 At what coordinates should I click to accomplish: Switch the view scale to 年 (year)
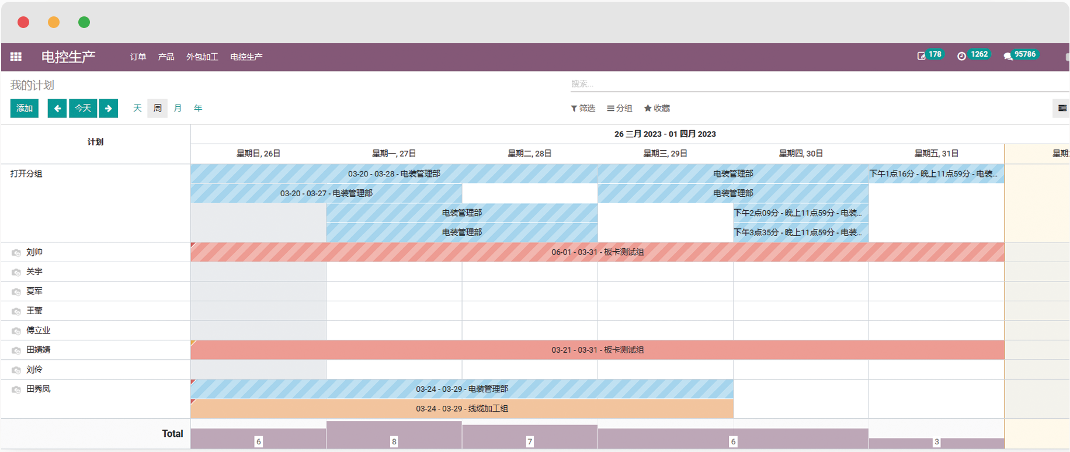pyautogui.click(x=198, y=108)
